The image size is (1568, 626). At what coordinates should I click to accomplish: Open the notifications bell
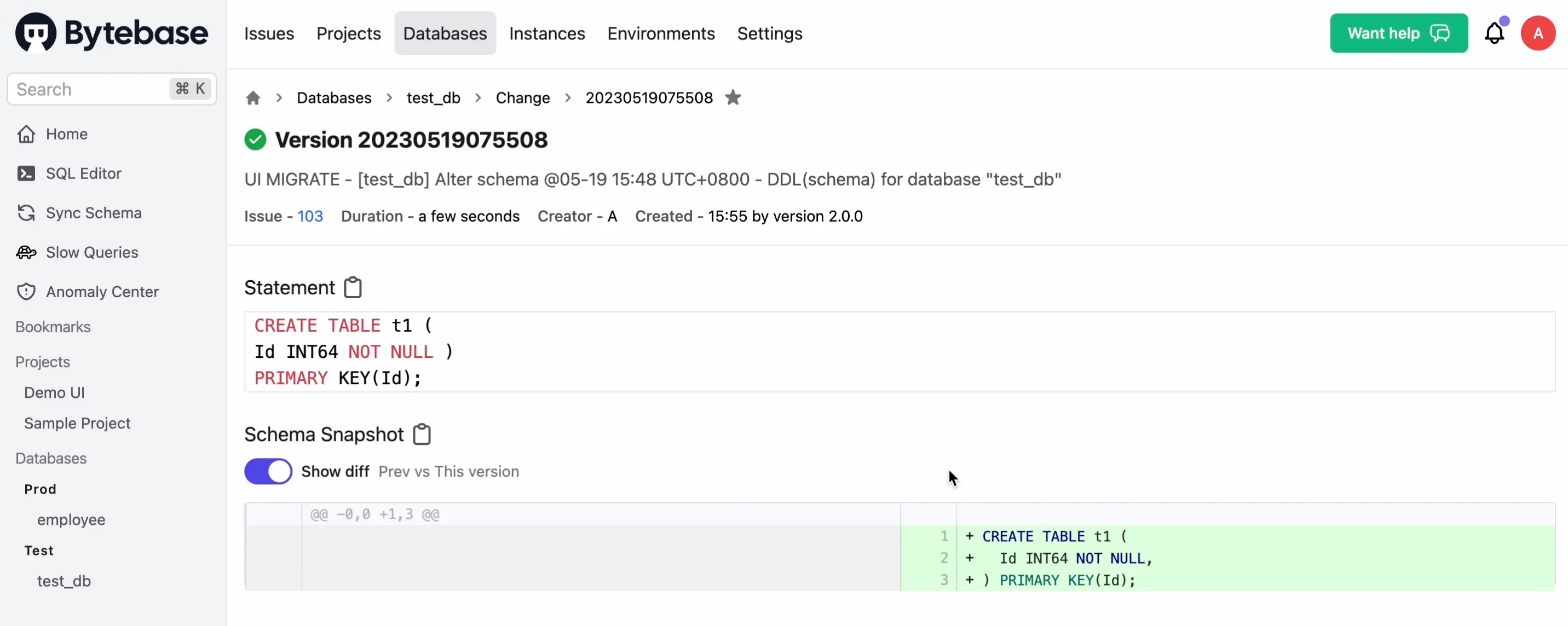1494,33
